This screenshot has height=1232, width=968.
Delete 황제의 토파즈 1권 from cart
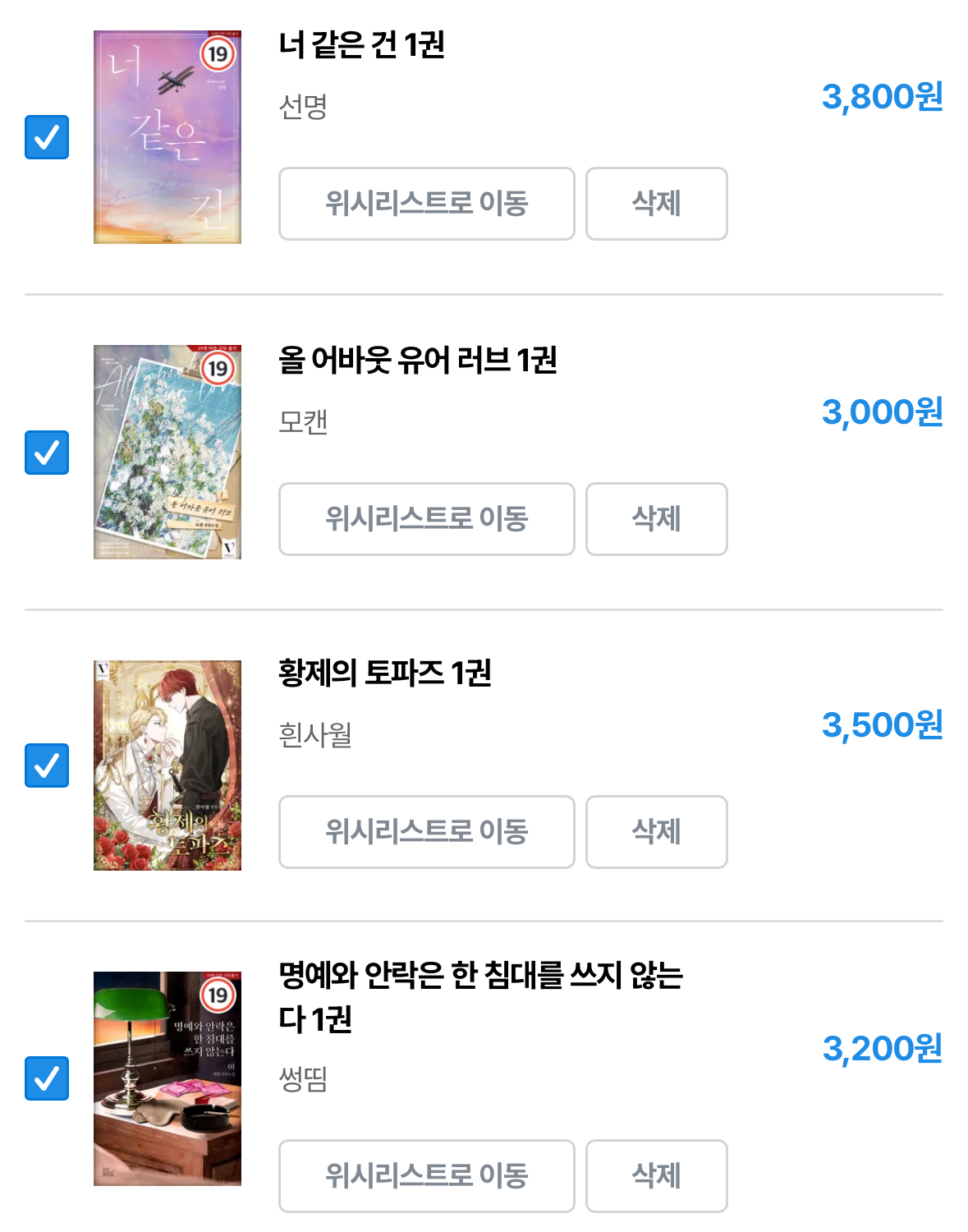click(657, 832)
